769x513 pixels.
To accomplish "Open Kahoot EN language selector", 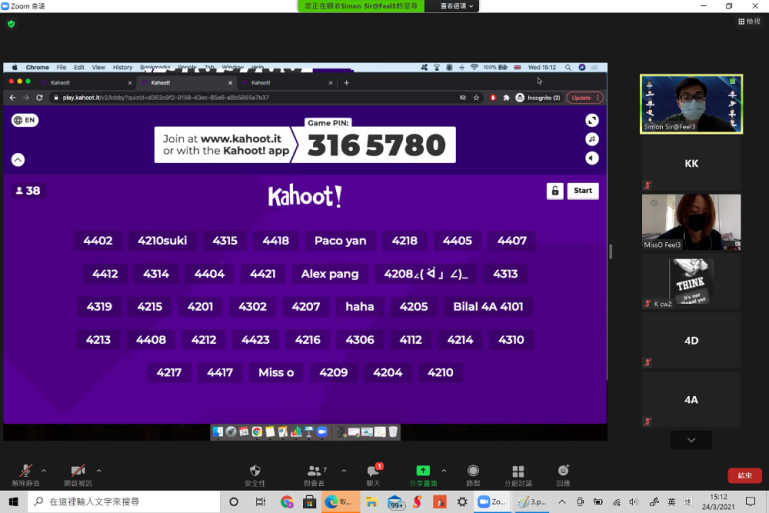I will pos(25,120).
